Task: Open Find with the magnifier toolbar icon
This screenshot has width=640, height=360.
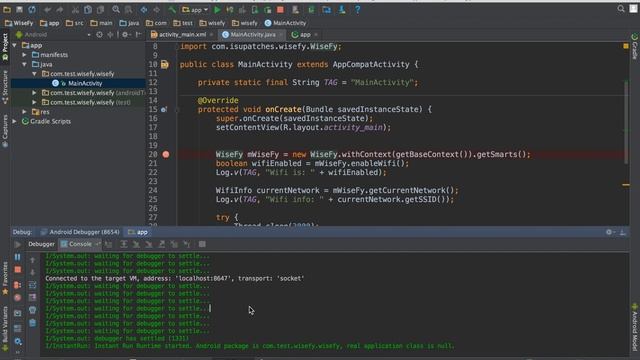Action: (116, 9)
